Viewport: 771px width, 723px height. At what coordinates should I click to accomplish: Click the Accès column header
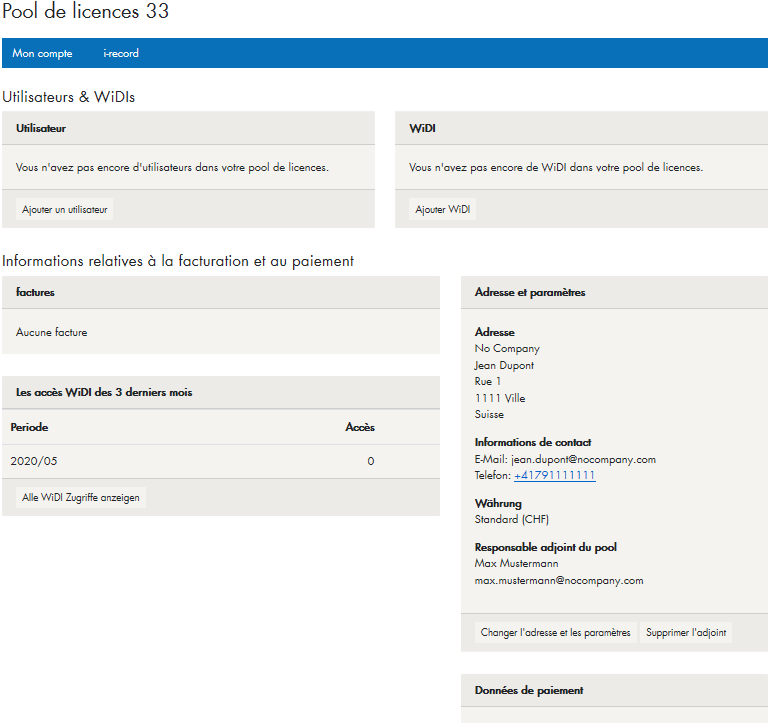point(359,427)
